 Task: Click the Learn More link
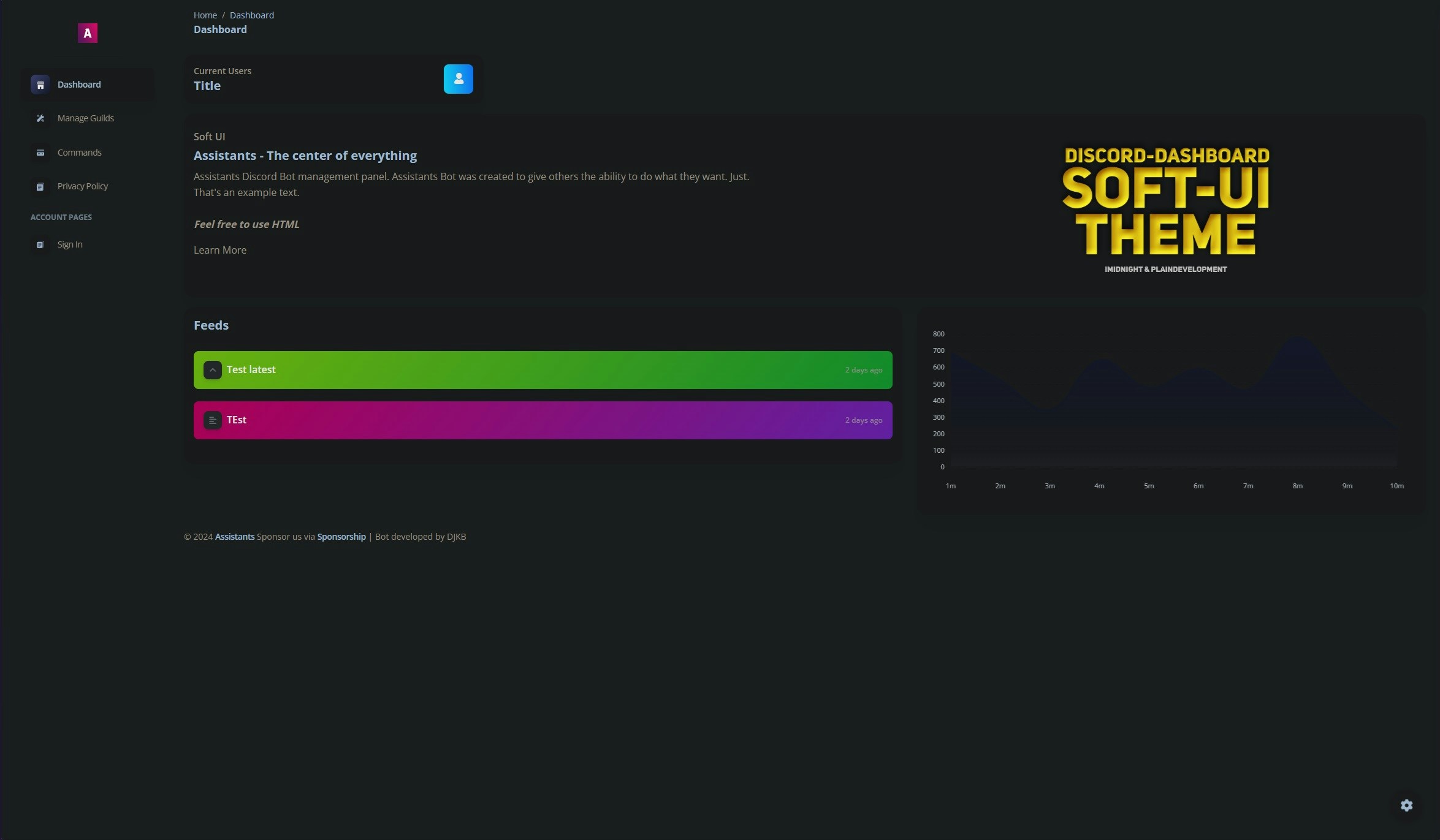tap(220, 250)
